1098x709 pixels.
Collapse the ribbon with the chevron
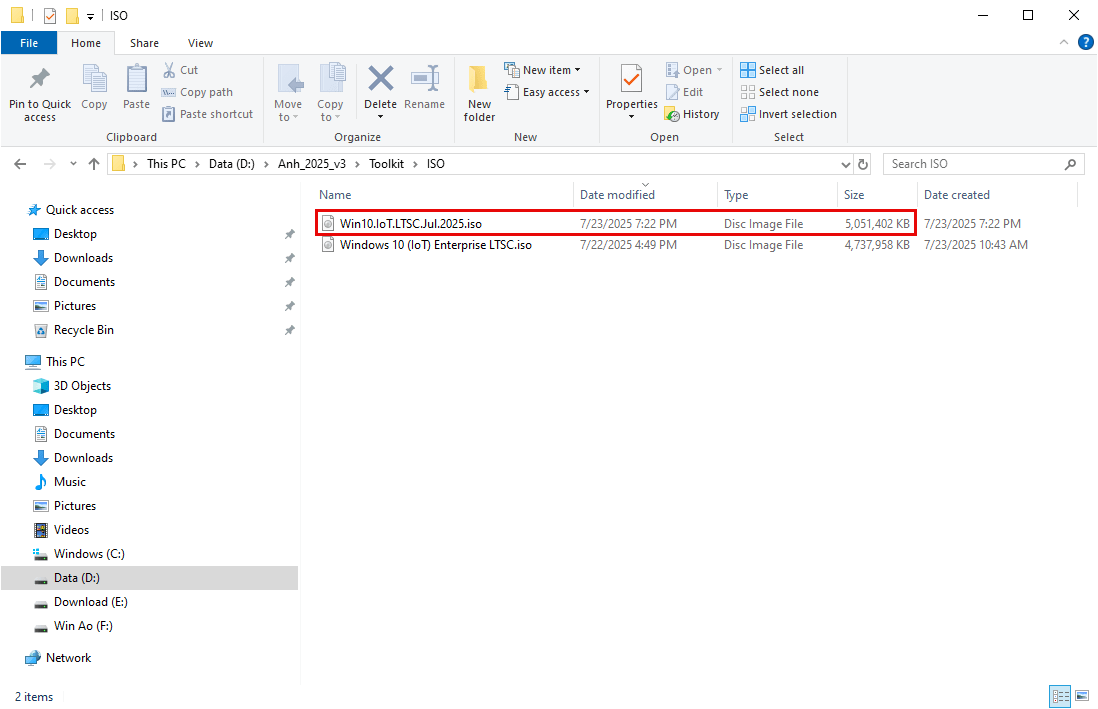(x=1064, y=42)
